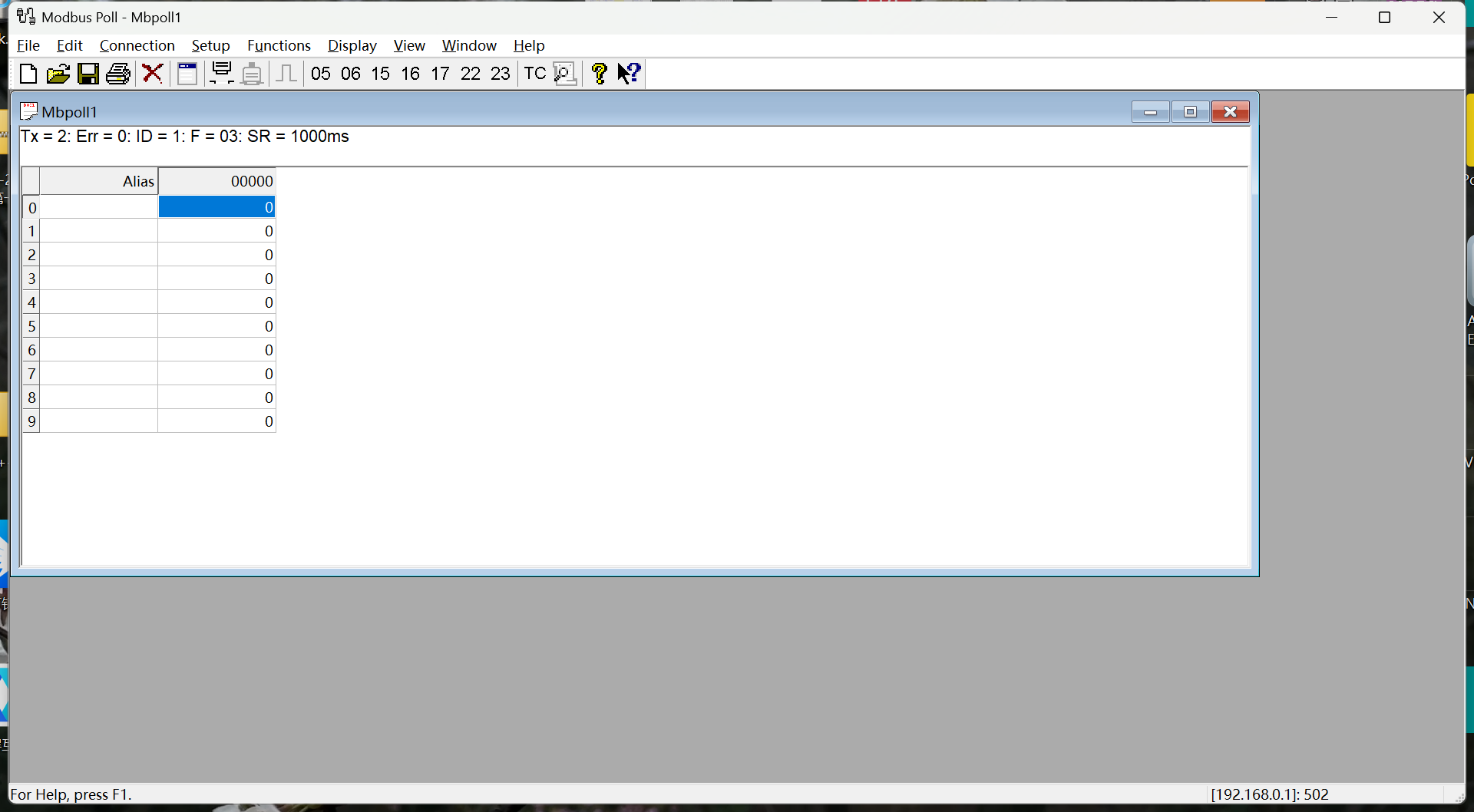Click the For Help, press F1 text

71,794
